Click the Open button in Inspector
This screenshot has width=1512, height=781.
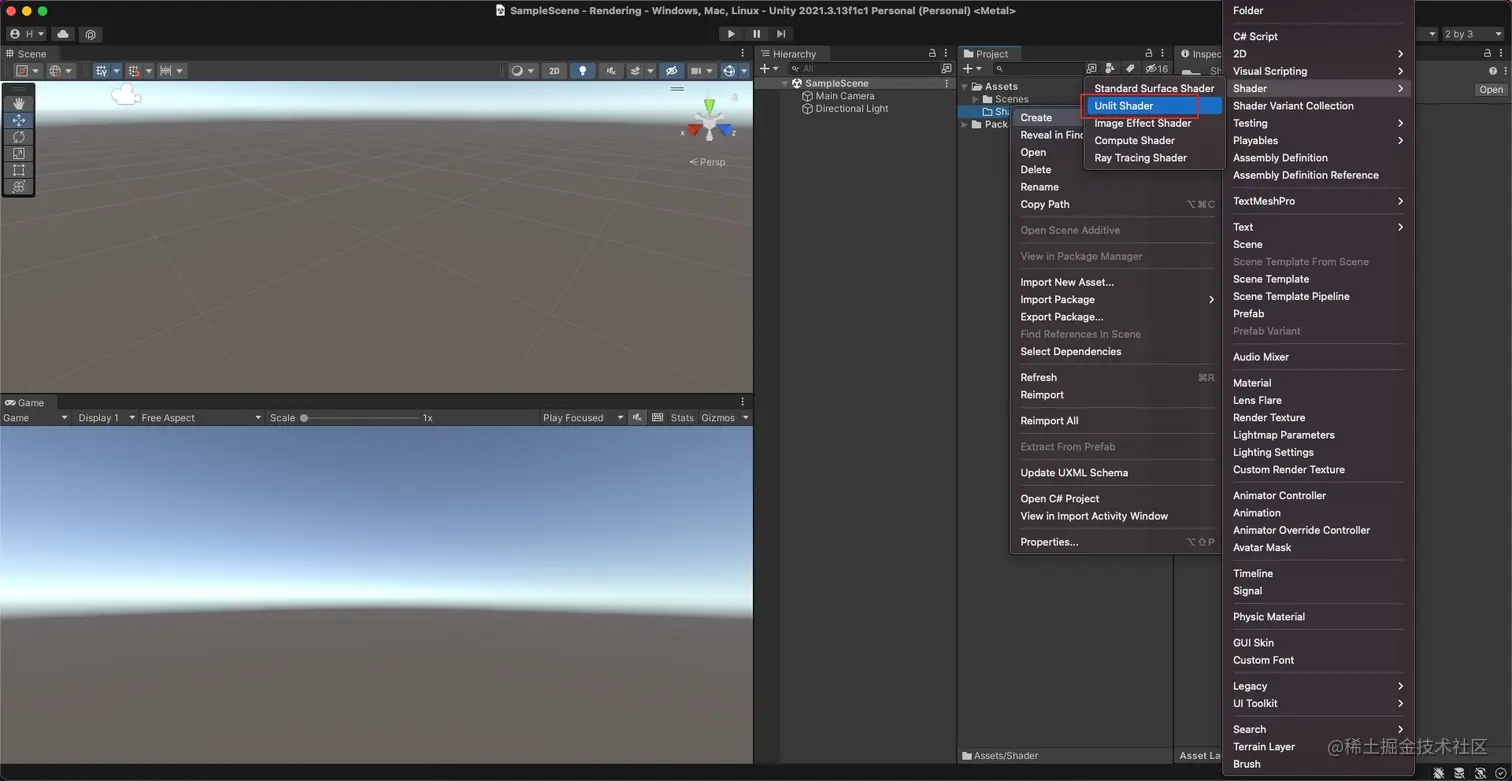click(x=1490, y=89)
